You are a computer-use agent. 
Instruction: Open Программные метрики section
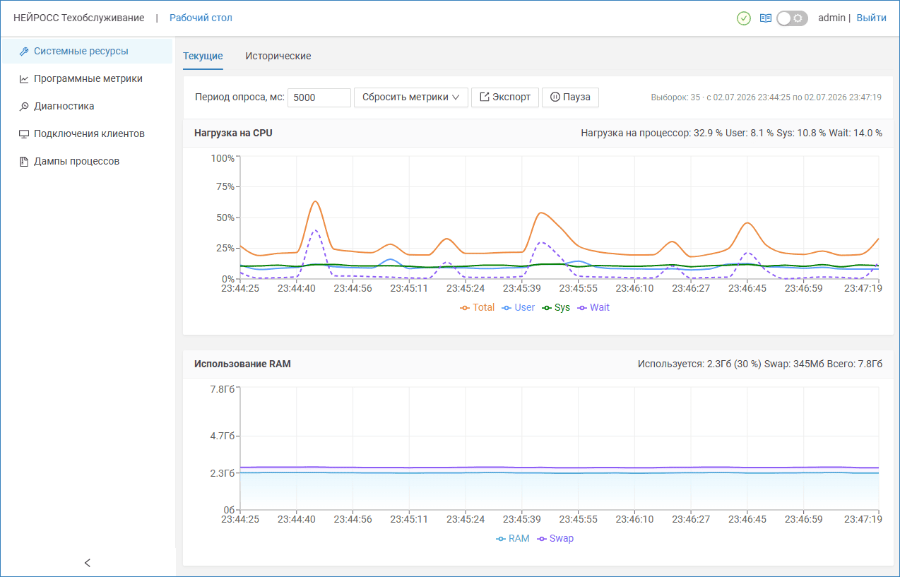click(87, 79)
